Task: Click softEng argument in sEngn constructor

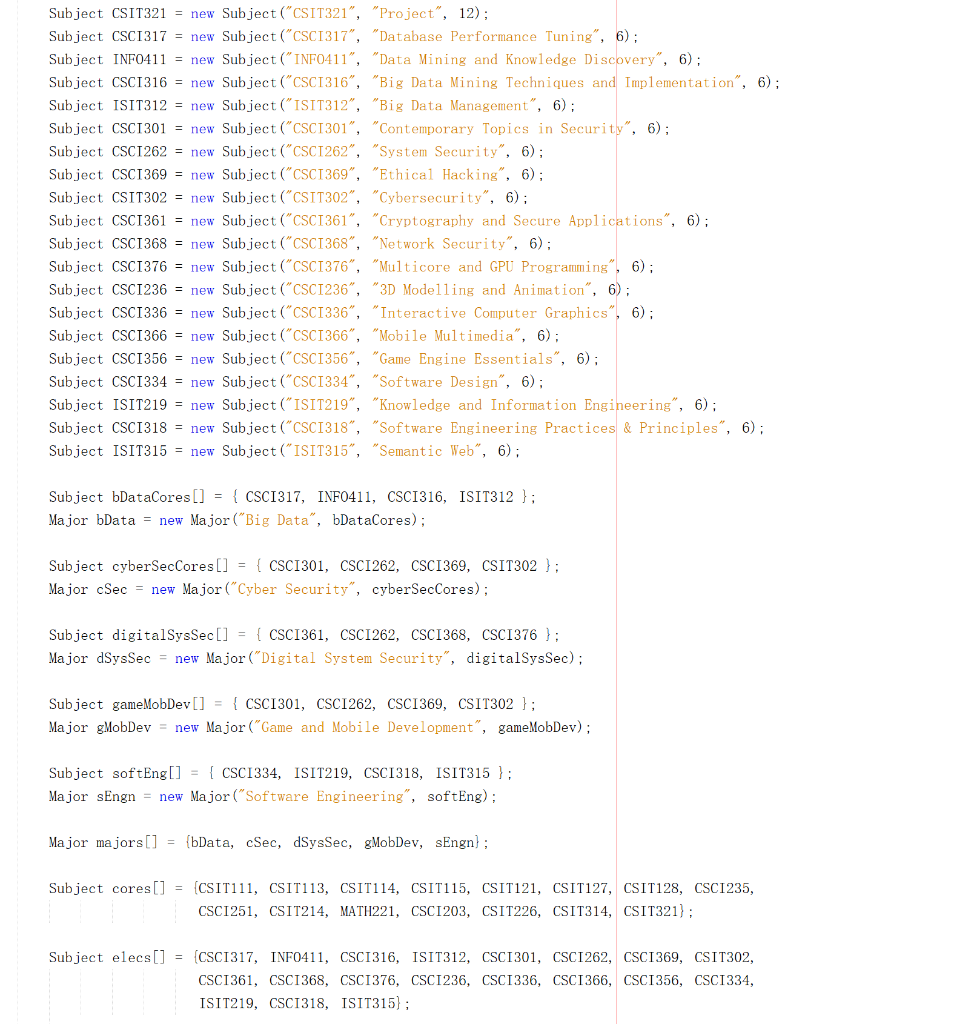Action: point(455,797)
